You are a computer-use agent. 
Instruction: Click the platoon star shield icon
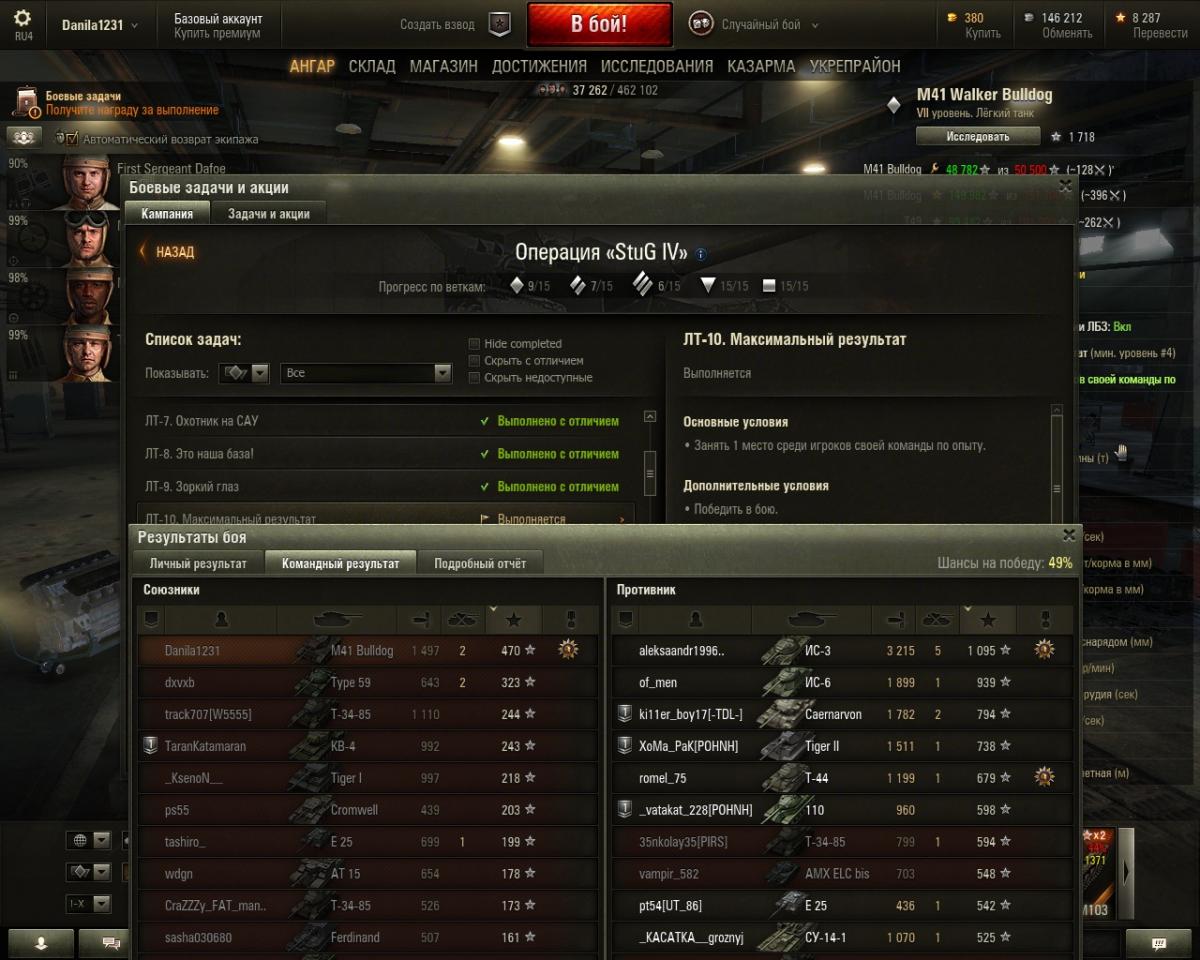click(x=499, y=25)
